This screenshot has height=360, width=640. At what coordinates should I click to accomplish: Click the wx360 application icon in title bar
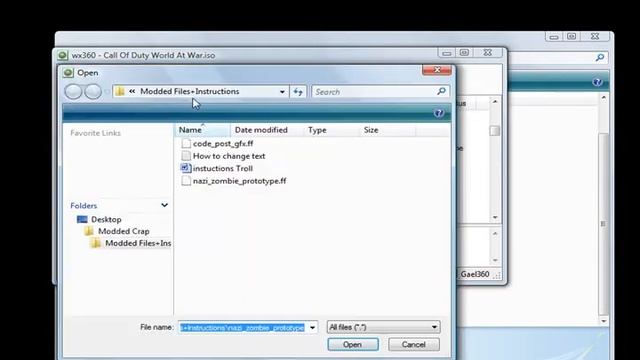point(62,55)
